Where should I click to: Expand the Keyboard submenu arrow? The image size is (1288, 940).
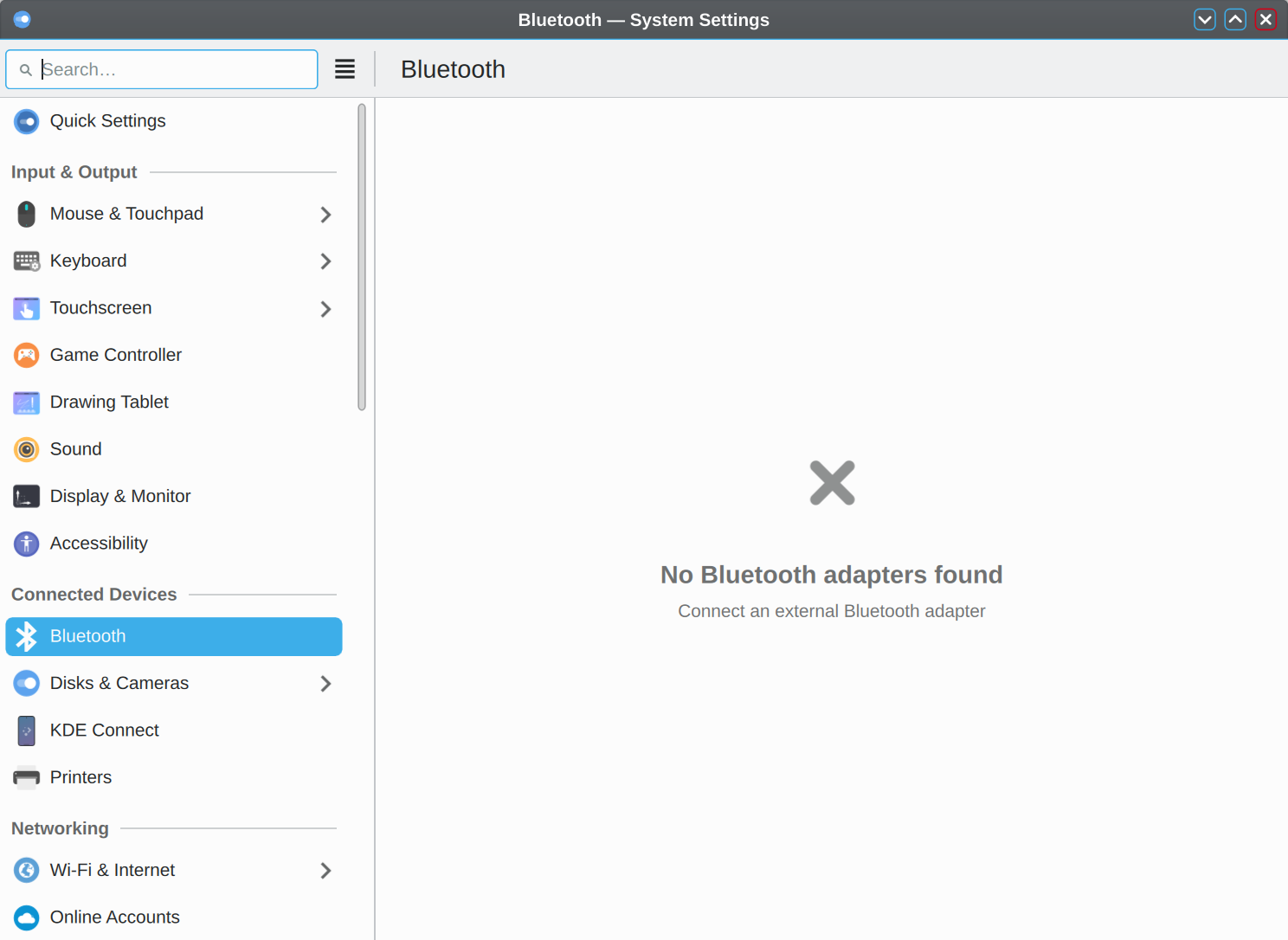(x=325, y=261)
